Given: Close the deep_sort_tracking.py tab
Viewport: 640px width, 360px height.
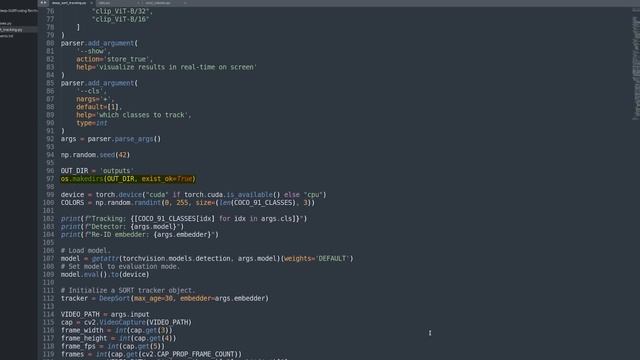Looking at the screenshot, I should tap(91, 3).
